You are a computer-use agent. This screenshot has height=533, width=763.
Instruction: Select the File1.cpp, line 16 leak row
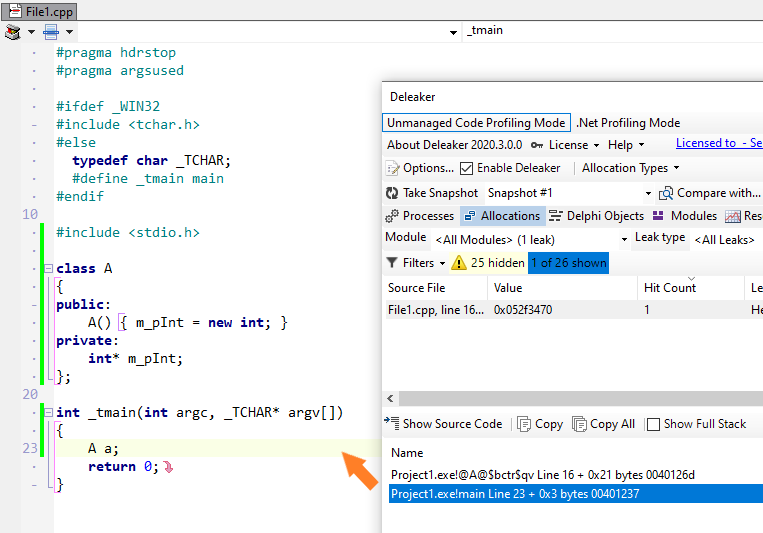pos(574,310)
